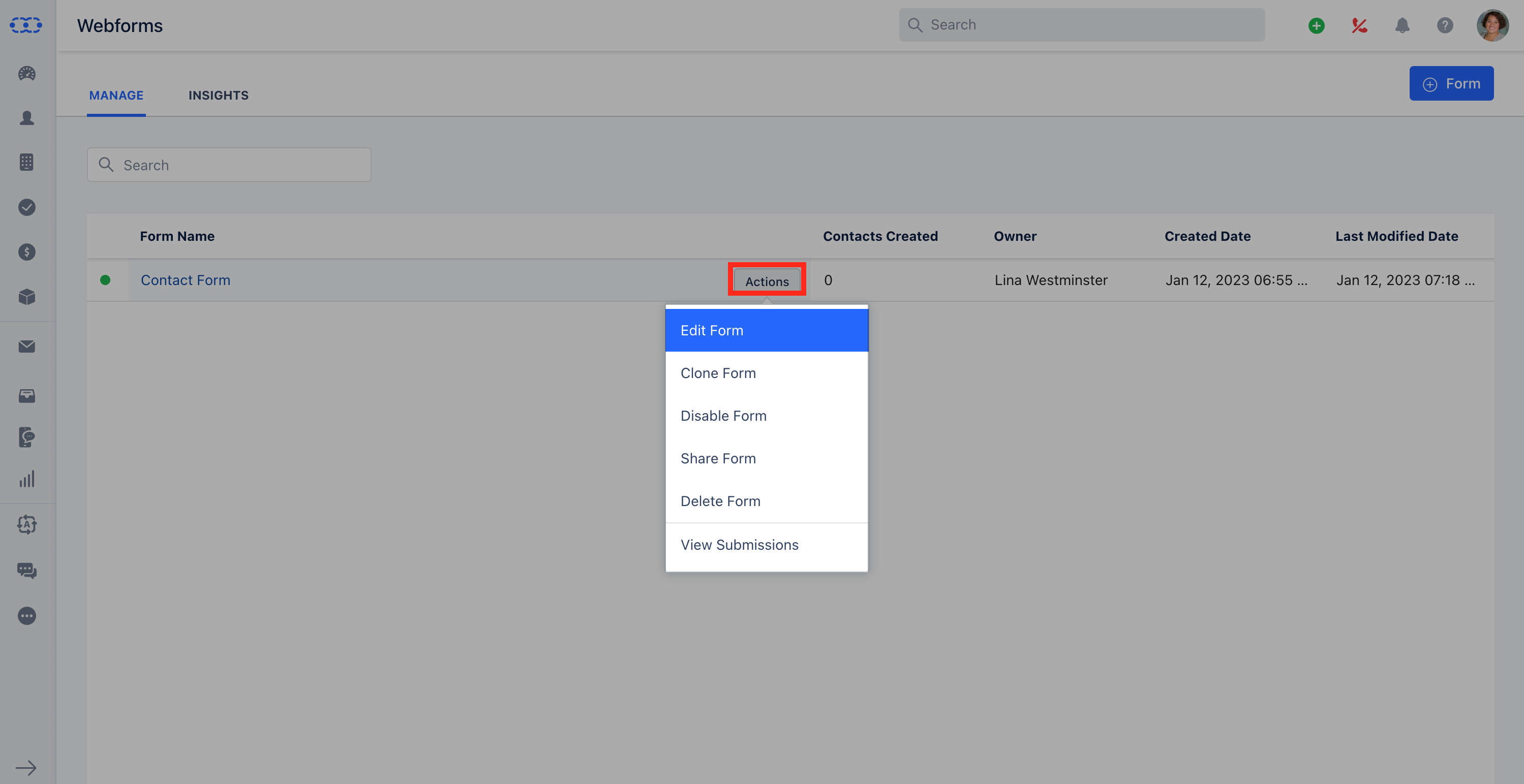Open the Contact Form link
The image size is (1524, 784).
click(185, 280)
